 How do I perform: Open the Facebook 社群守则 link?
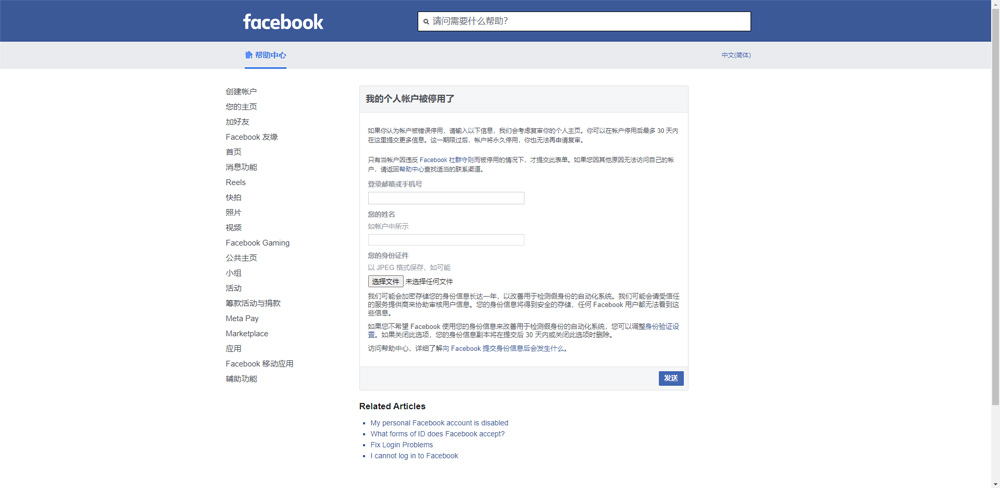[448, 160]
